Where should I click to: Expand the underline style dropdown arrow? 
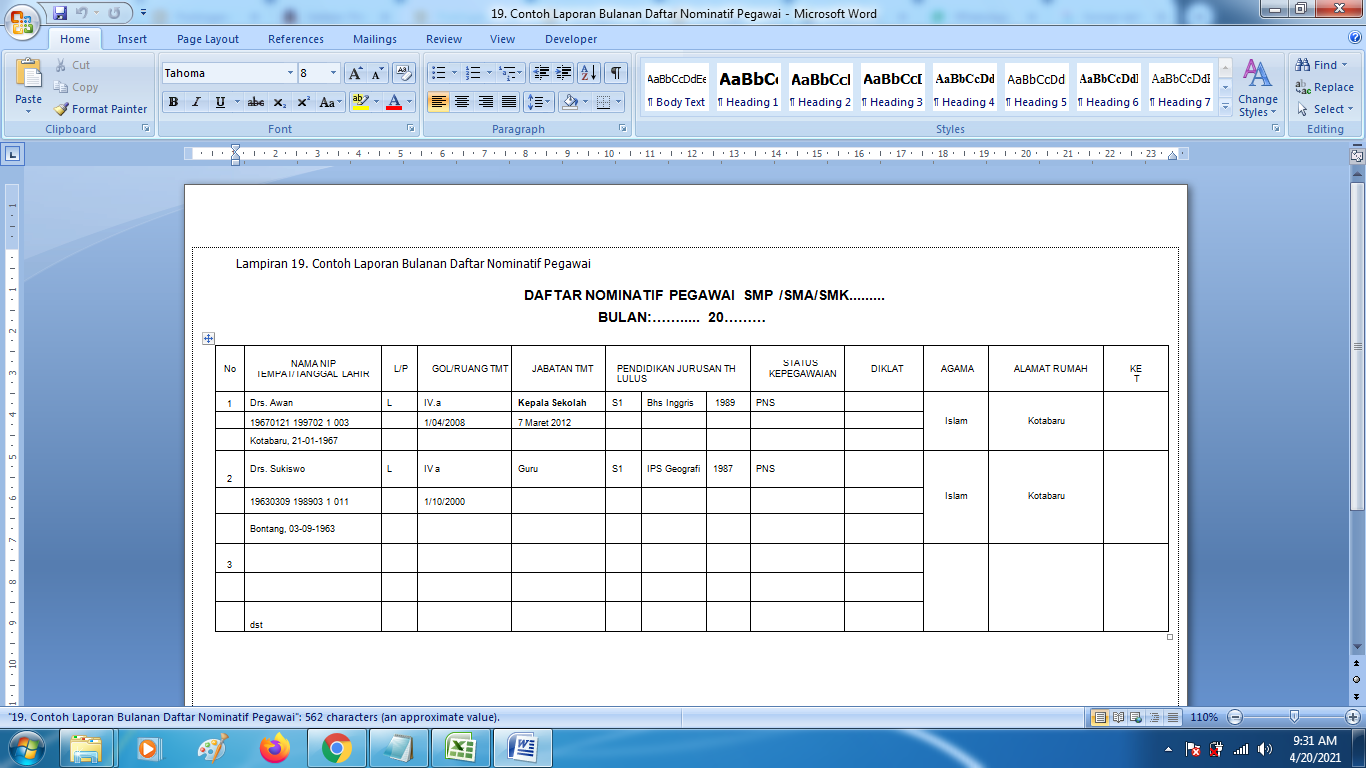coord(237,102)
